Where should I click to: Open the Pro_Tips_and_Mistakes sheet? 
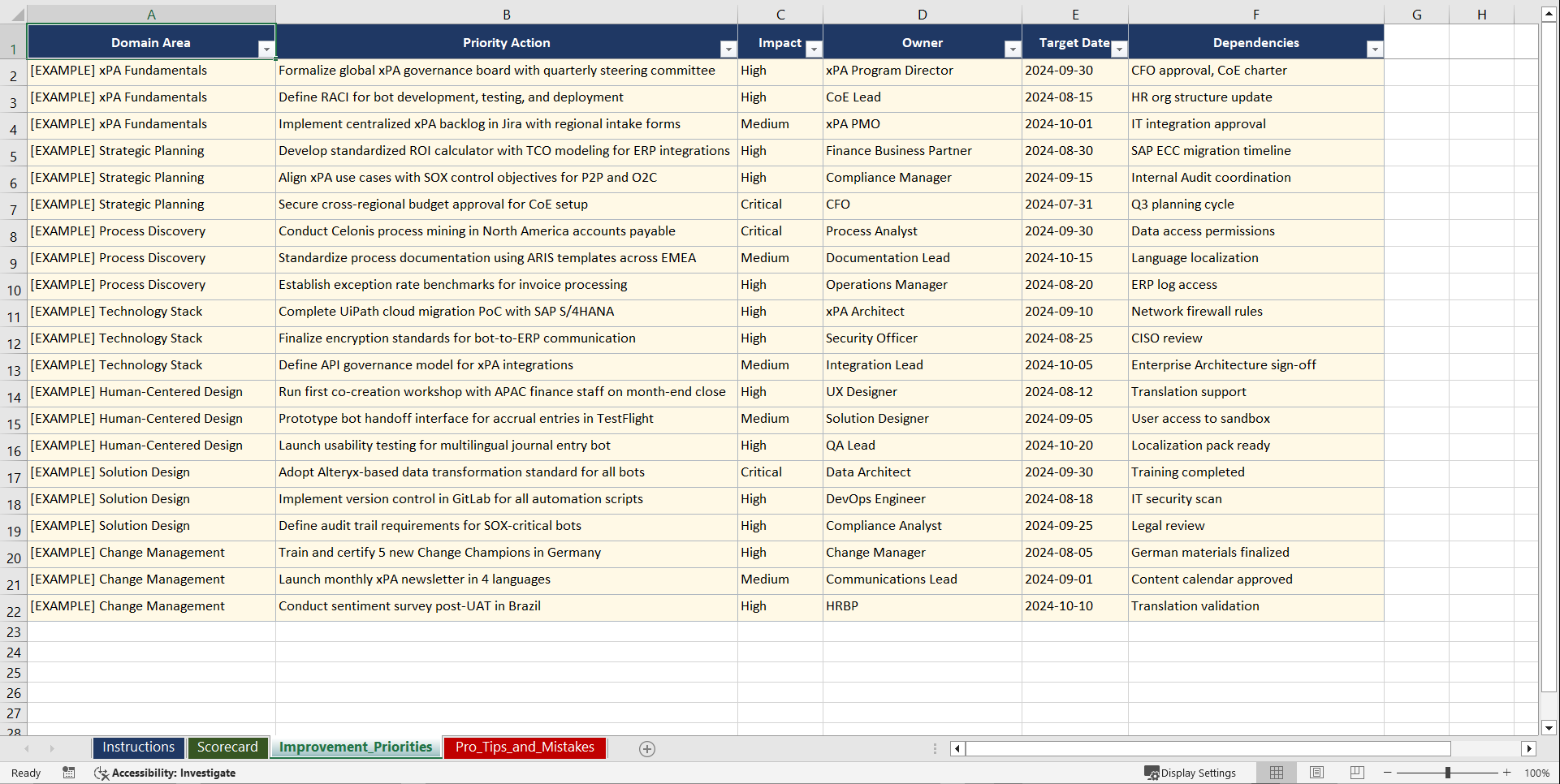click(524, 747)
